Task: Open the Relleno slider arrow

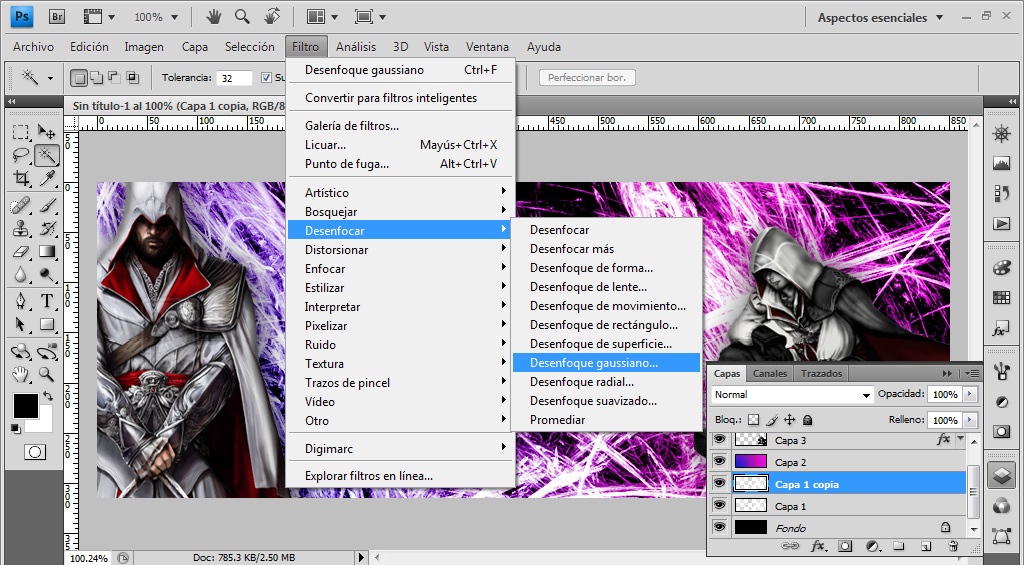Action: 970,420
